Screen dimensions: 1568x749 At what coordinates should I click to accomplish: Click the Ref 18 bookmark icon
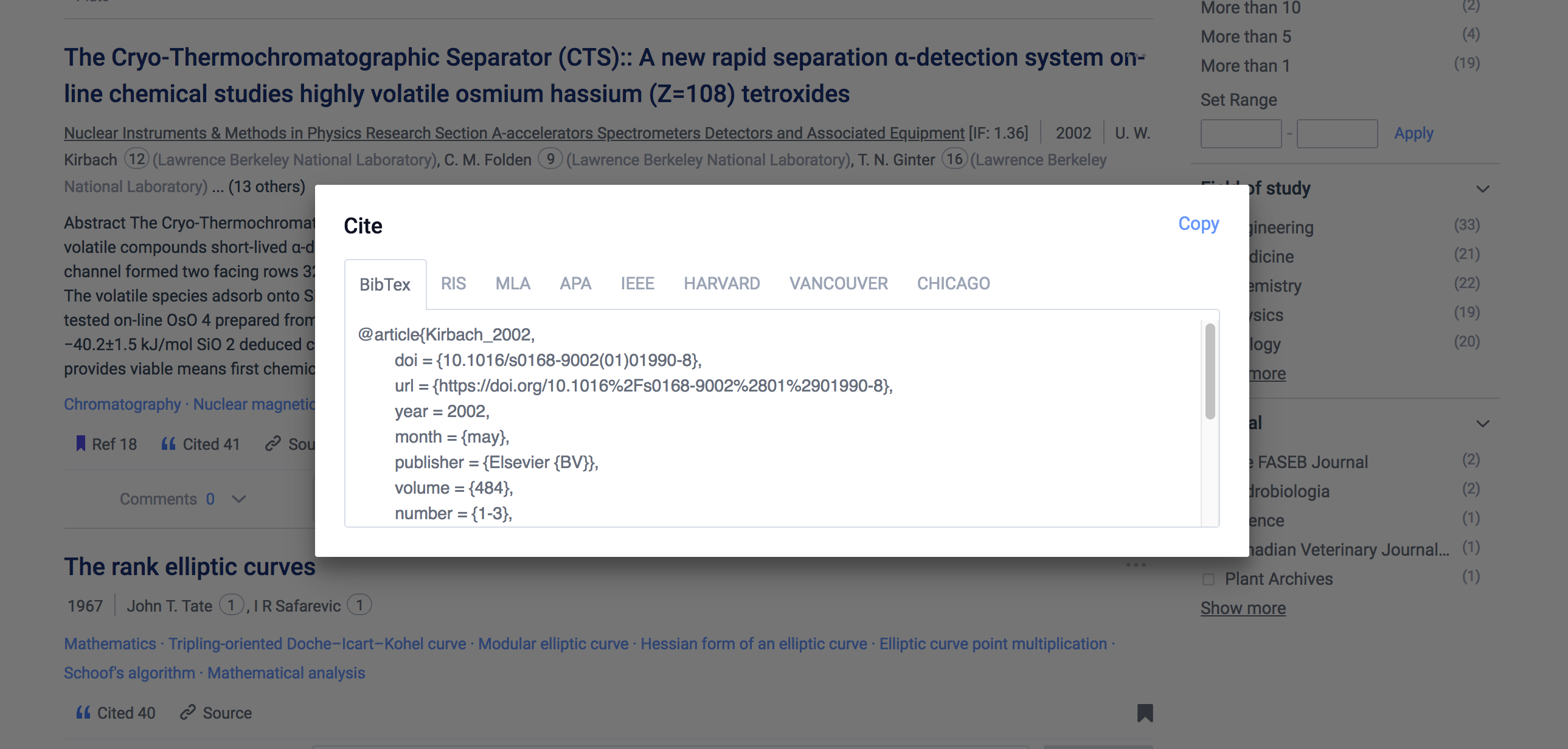point(80,444)
